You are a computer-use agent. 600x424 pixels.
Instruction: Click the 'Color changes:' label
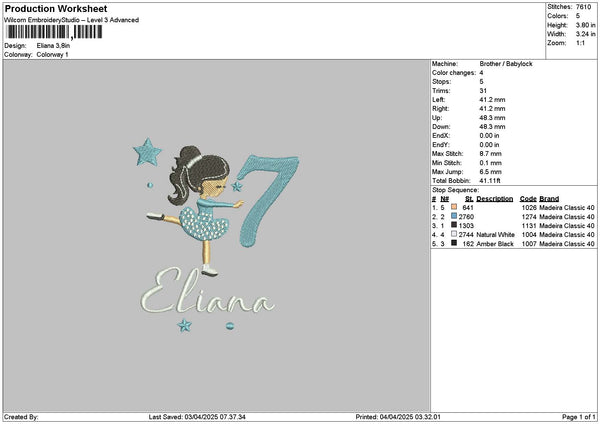(x=454, y=73)
